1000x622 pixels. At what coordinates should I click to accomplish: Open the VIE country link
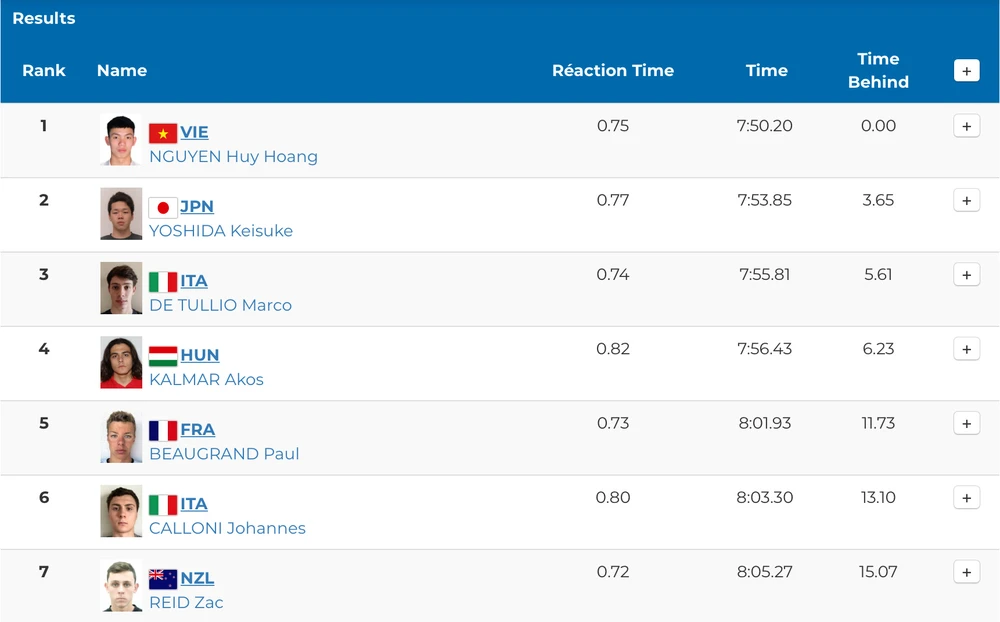coord(194,132)
